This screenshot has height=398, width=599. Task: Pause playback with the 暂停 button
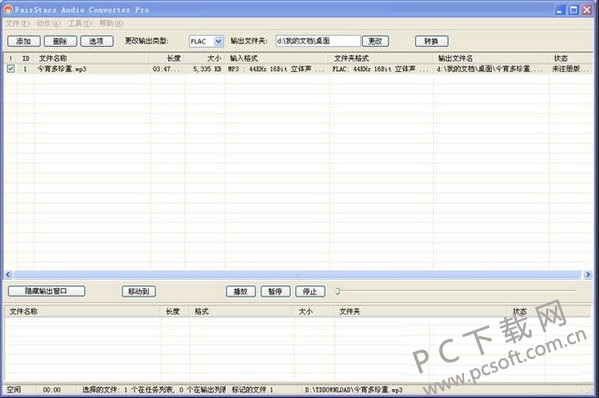[x=275, y=291]
